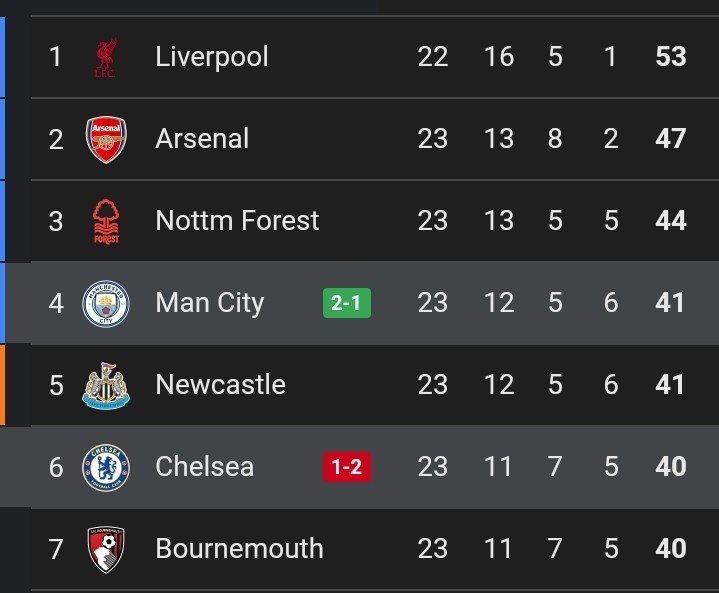This screenshot has width=719, height=593.
Task: Click position number 7 for Bournemouth
Action: 55,549
